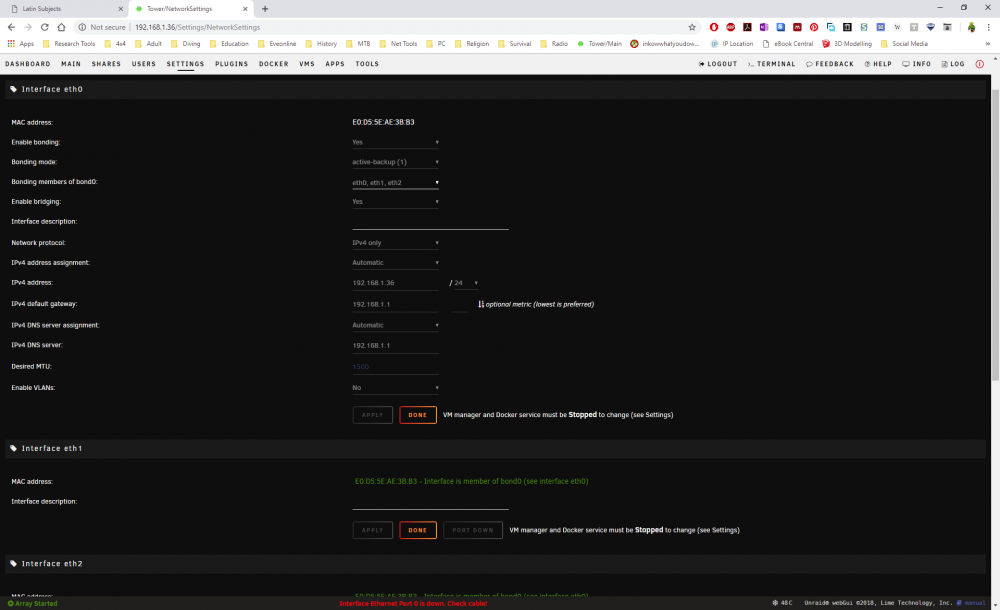Open the OneNote clipper extension

pyautogui.click(x=763, y=27)
